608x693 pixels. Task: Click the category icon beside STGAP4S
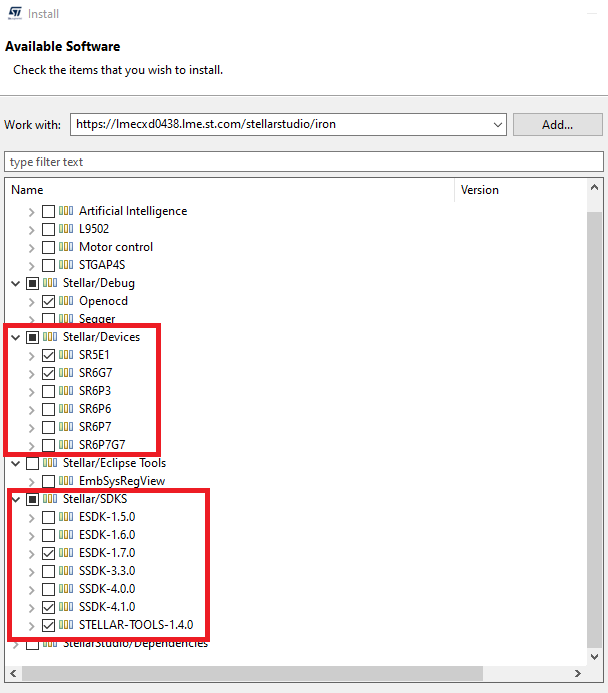coord(66,265)
